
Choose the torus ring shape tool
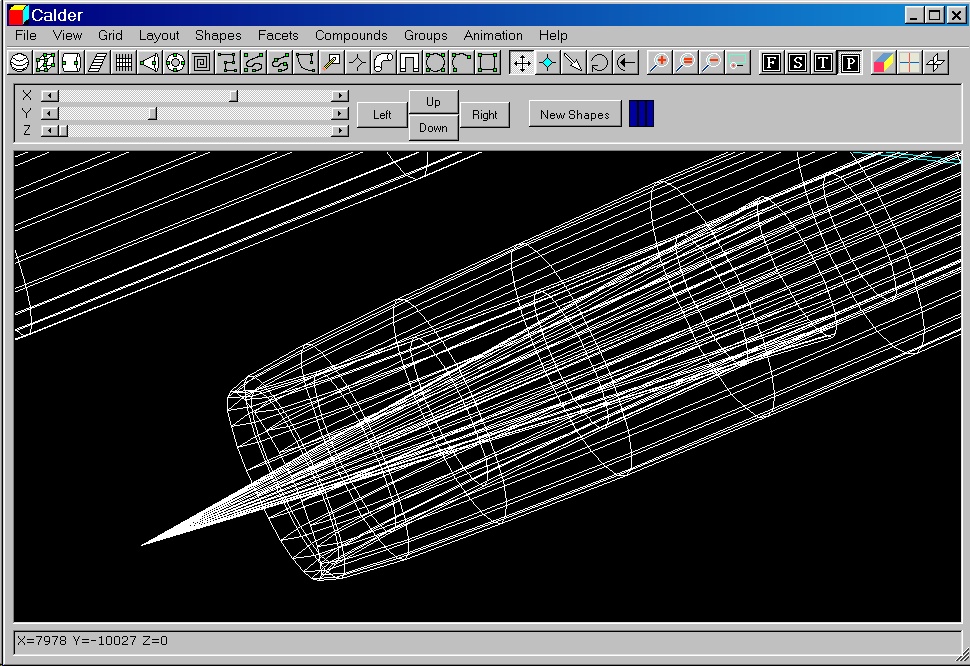click(175, 63)
